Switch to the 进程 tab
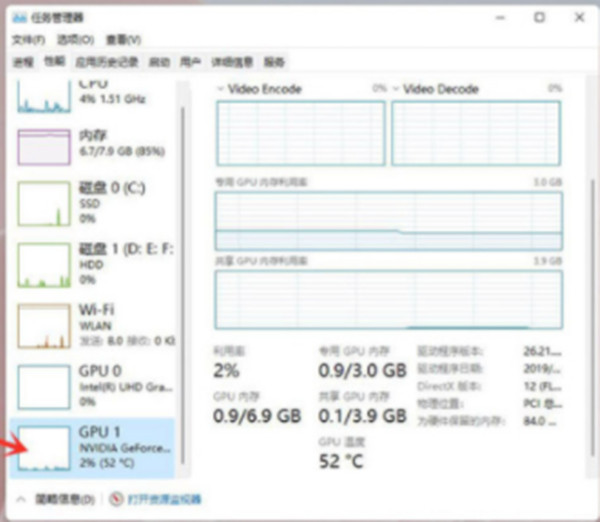The height and width of the screenshot is (522, 600). pos(23,62)
